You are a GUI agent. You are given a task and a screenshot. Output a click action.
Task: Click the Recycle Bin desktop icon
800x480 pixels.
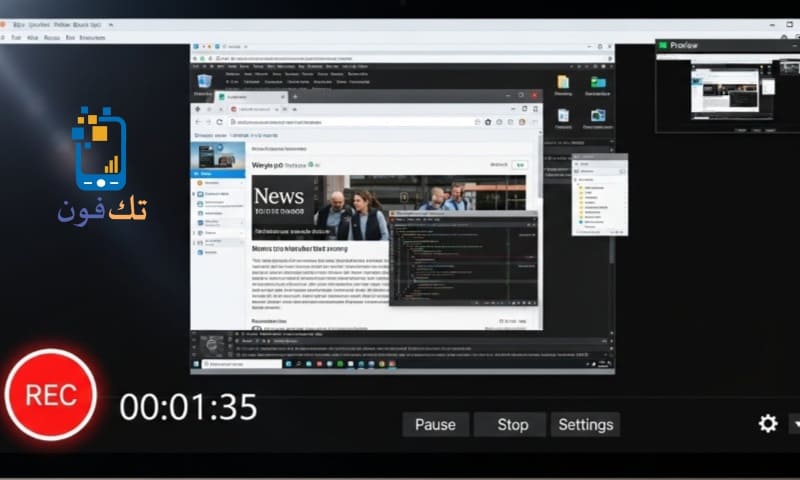click(x=204, y=82)
